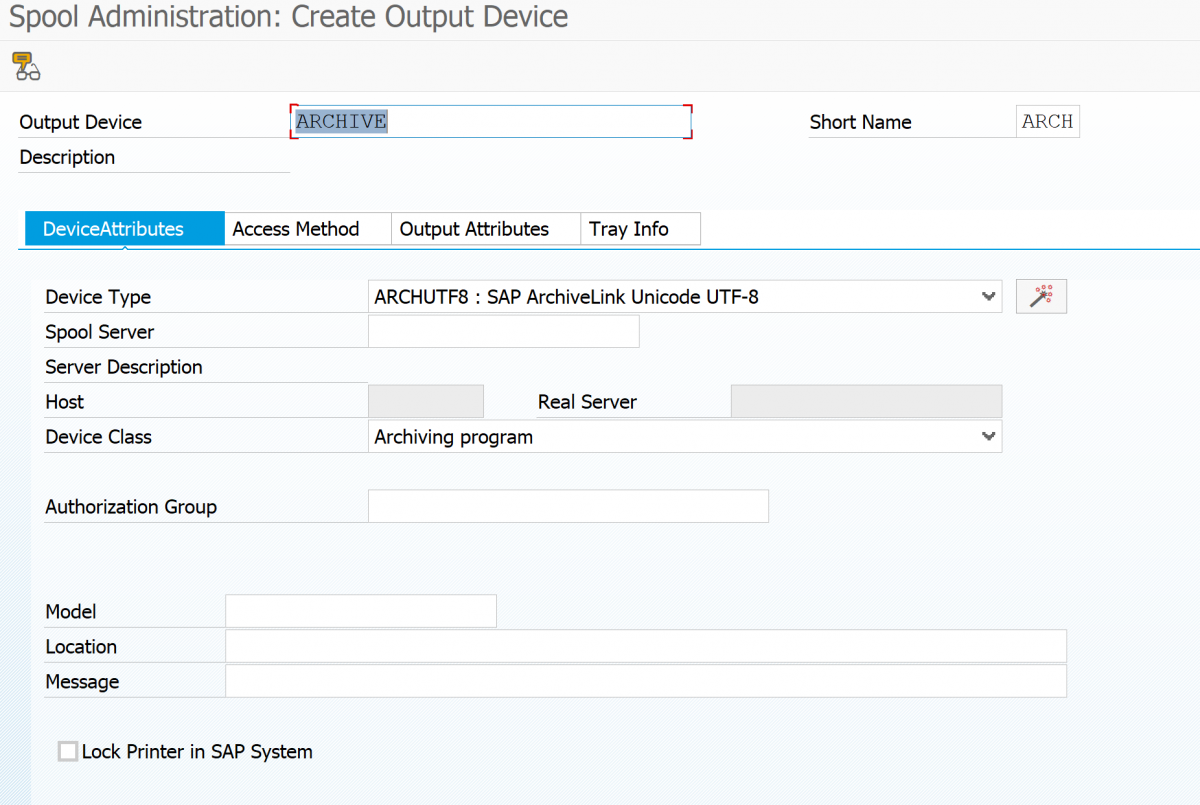Click the Description label under Output Device
This screenshot has height=805, width=1200.
coord(67,157)
